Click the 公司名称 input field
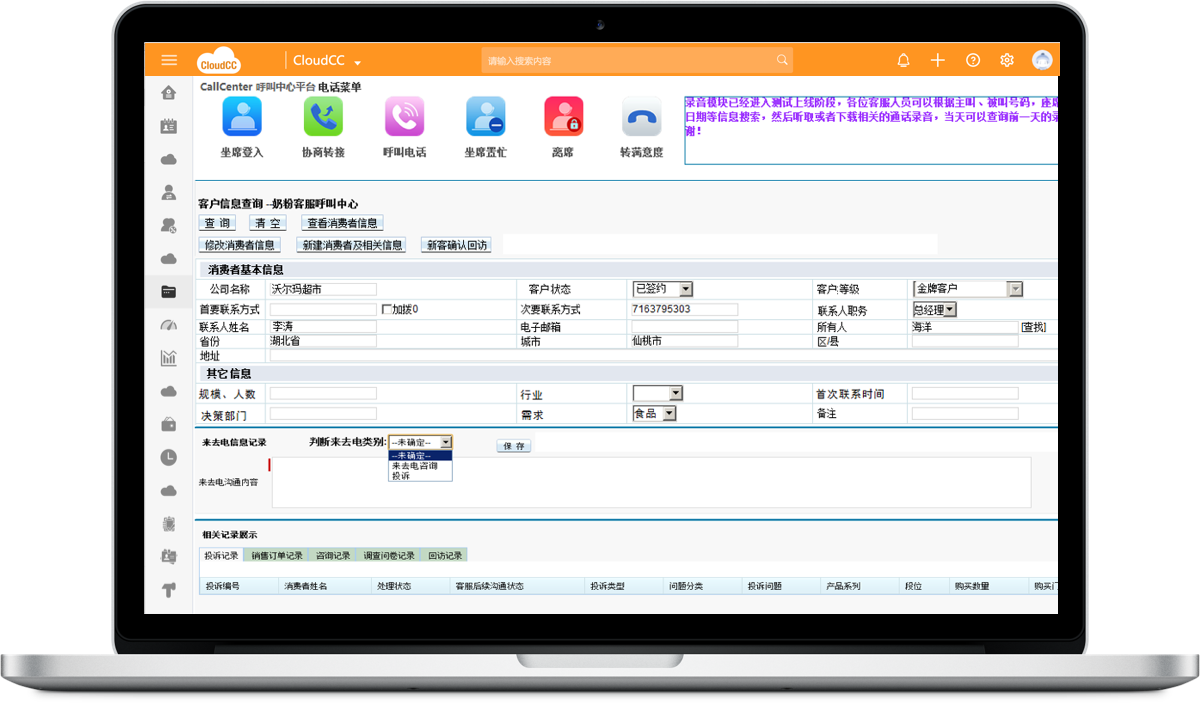1200x704 pixels. click(x=322, y=289)
